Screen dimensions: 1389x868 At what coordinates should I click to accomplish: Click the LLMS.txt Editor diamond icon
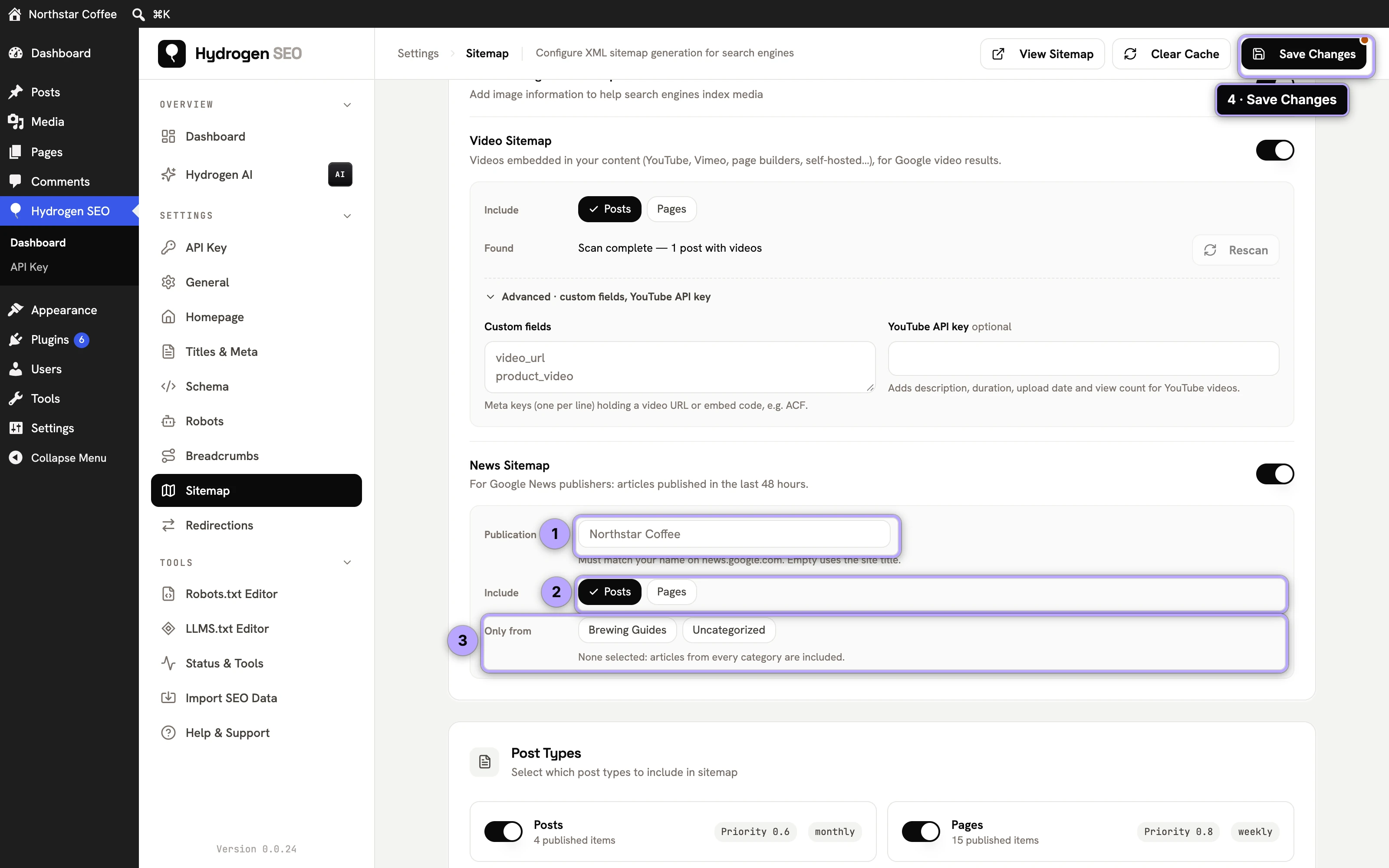coord(168,628)
